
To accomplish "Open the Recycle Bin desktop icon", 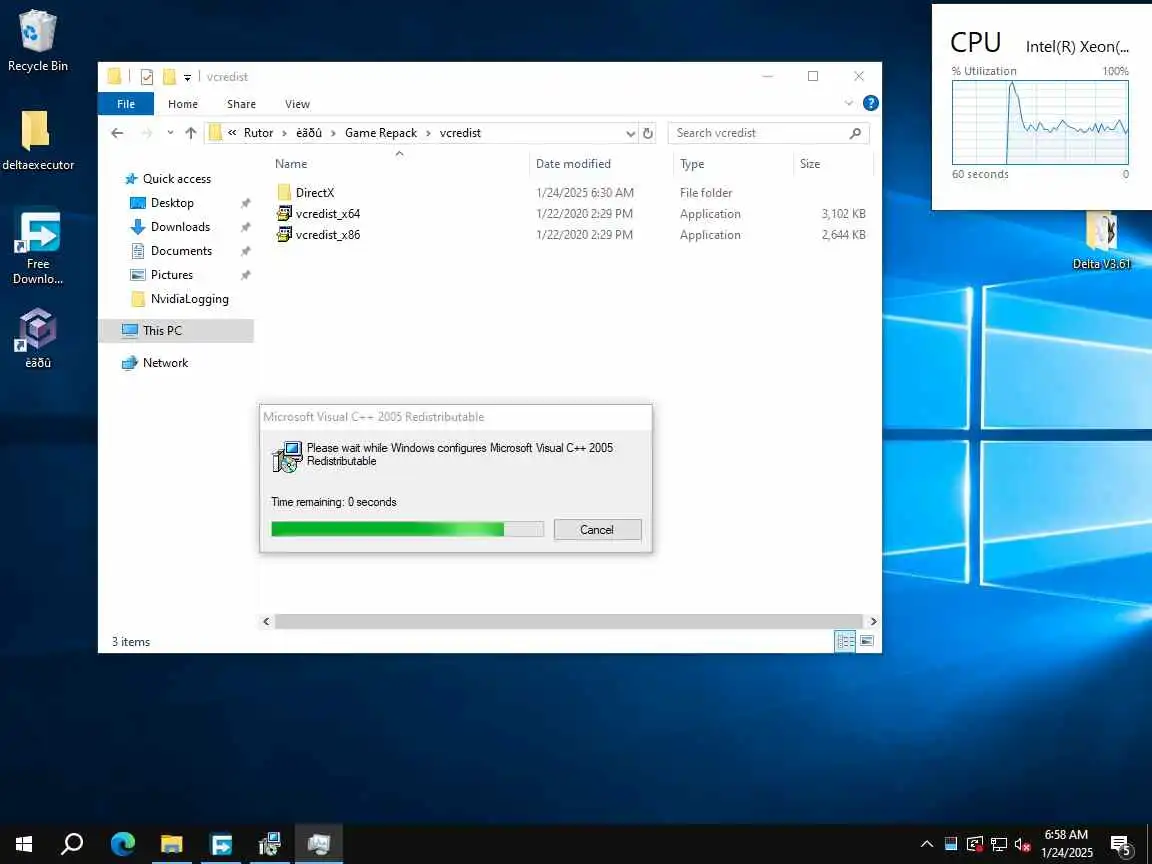I will (x=37, y=40).
